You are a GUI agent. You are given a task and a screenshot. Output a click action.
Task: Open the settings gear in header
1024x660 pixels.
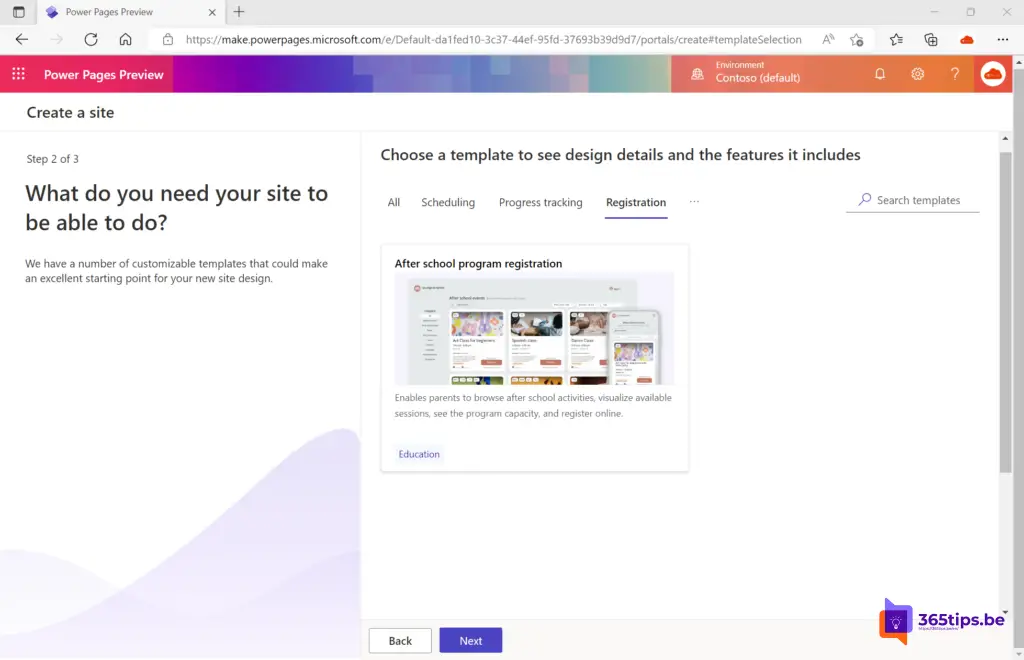point(918,74)
